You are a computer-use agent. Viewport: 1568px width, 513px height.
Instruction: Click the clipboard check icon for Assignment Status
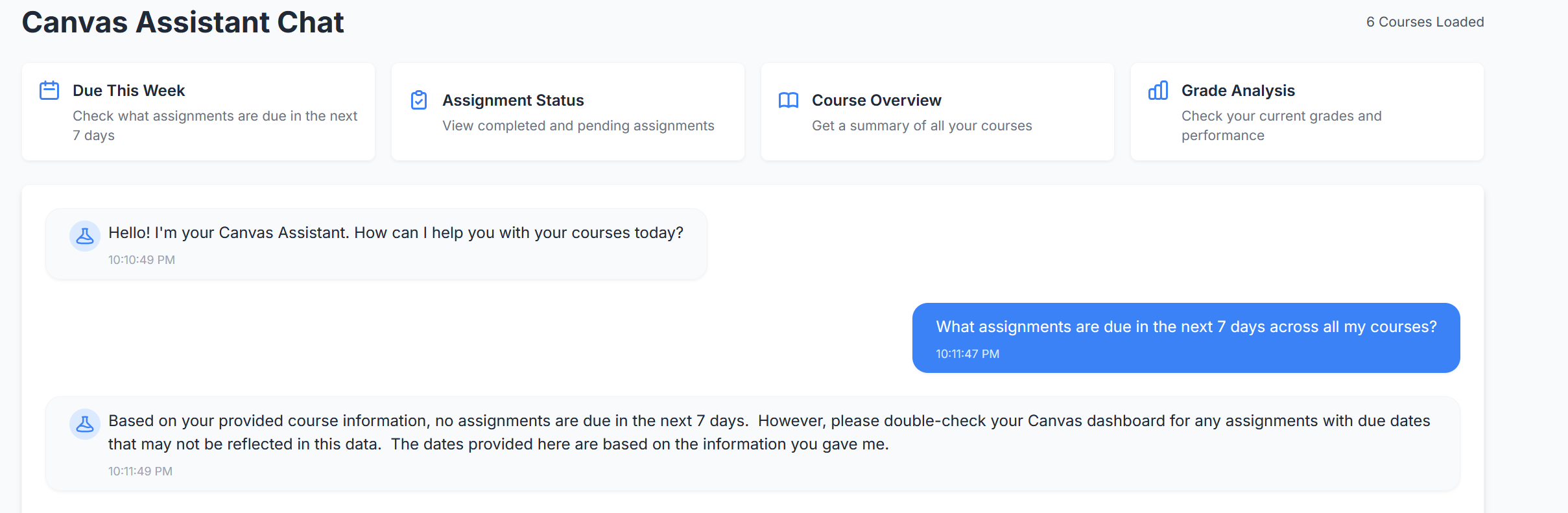tap(419, 100)
